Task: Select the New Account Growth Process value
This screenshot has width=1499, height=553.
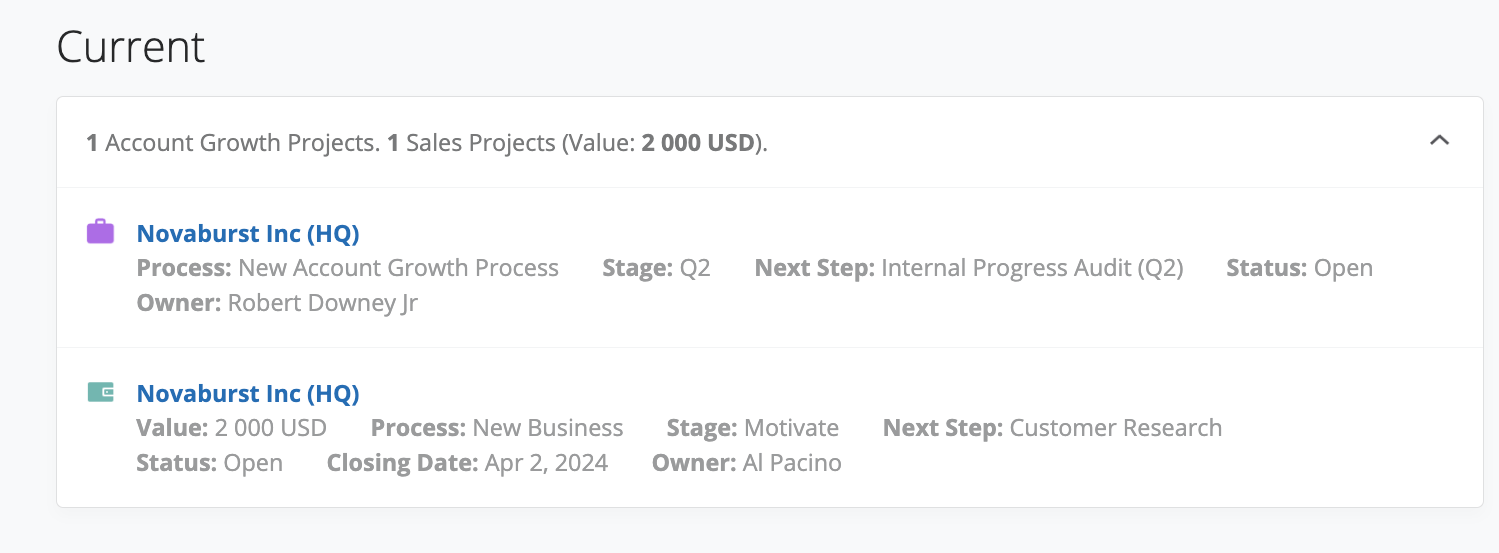Action: coord(398,268)
